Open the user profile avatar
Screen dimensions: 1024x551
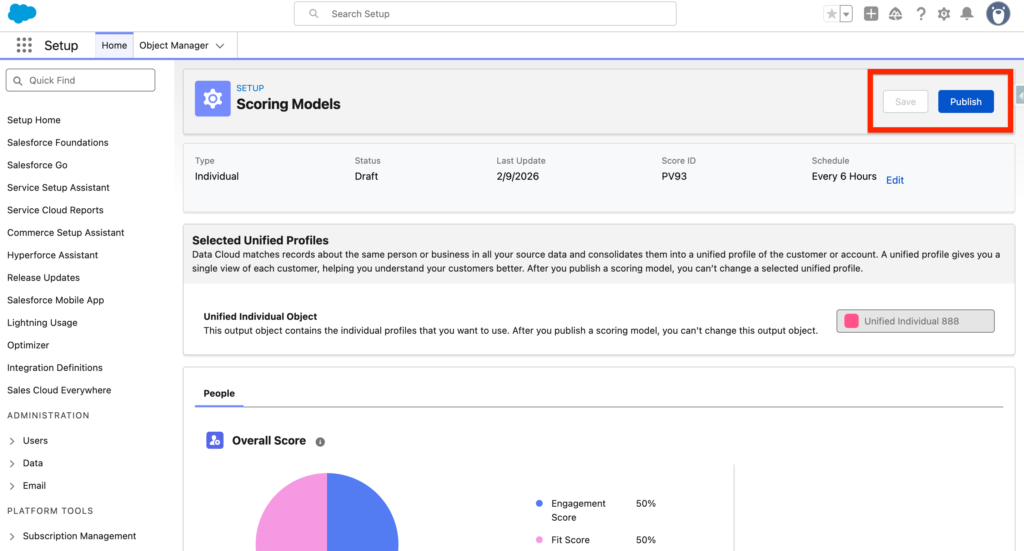997,14
